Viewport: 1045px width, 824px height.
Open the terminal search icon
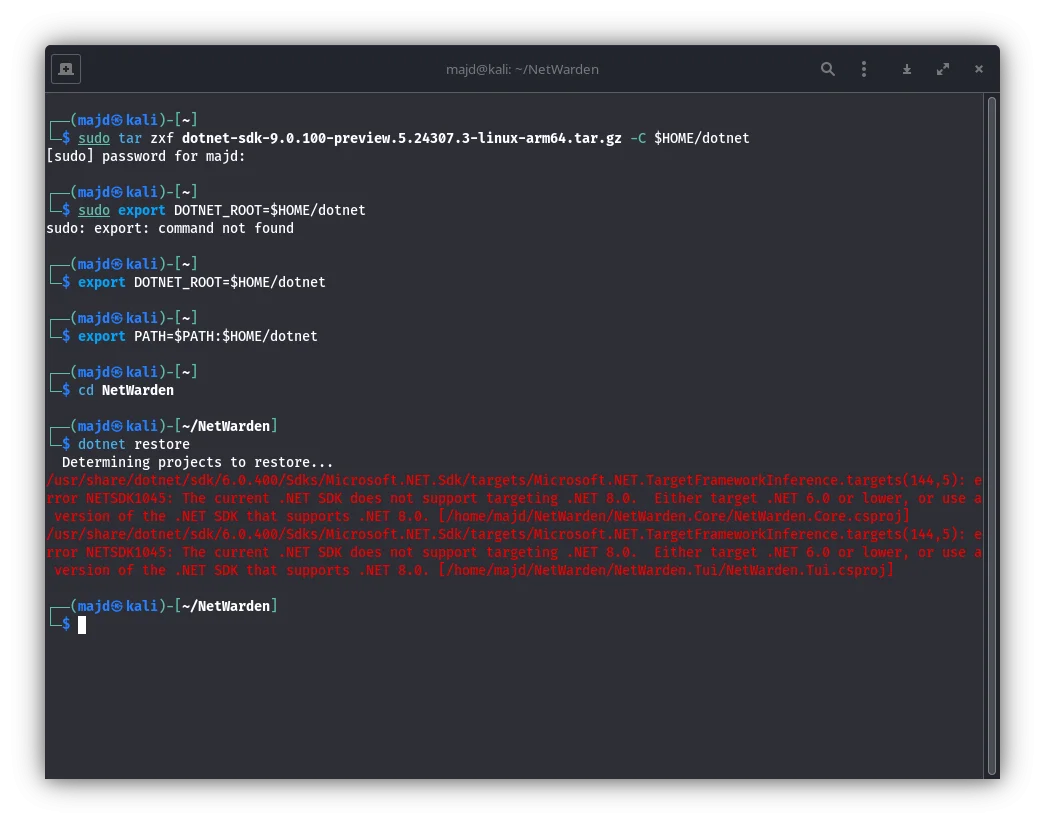[828, 69]
